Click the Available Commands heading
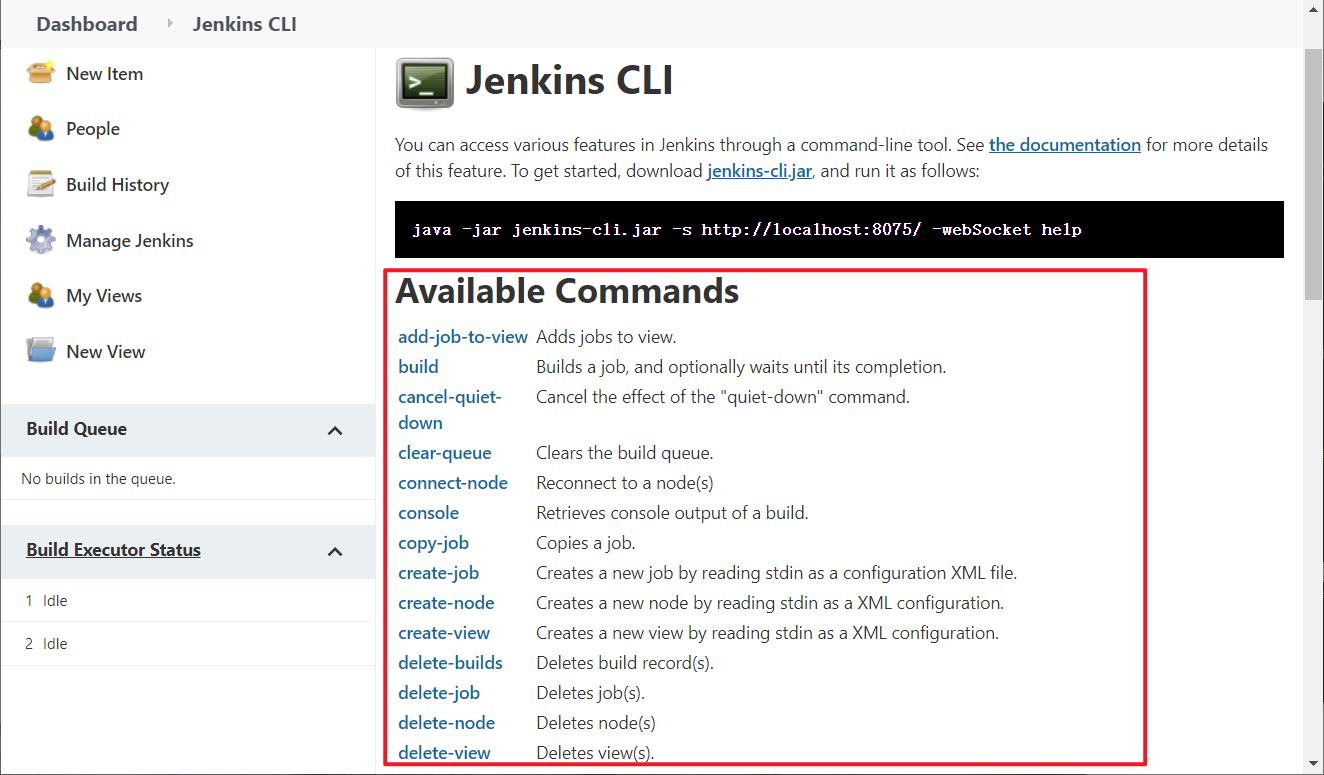The image size is (1324, 775). pyautogui.click(x=567, y=291)
